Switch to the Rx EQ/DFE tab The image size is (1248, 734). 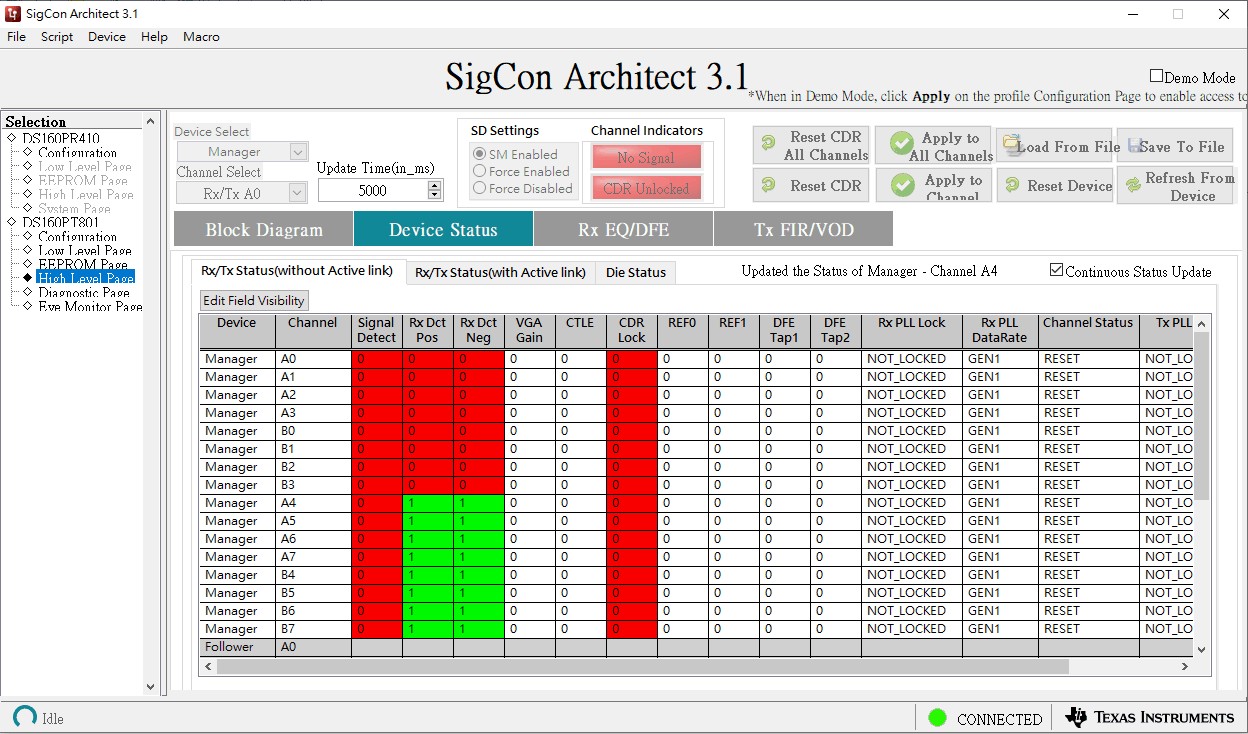624,229
